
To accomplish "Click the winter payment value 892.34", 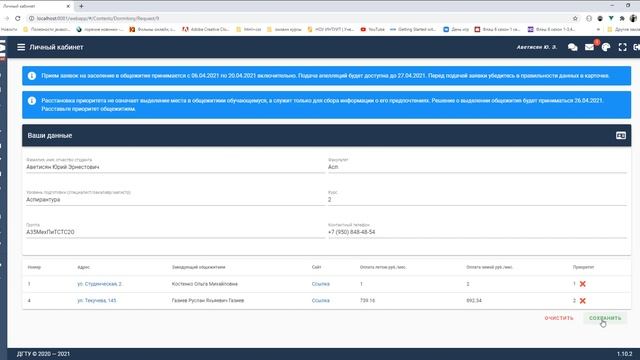I will click(474, 300).
